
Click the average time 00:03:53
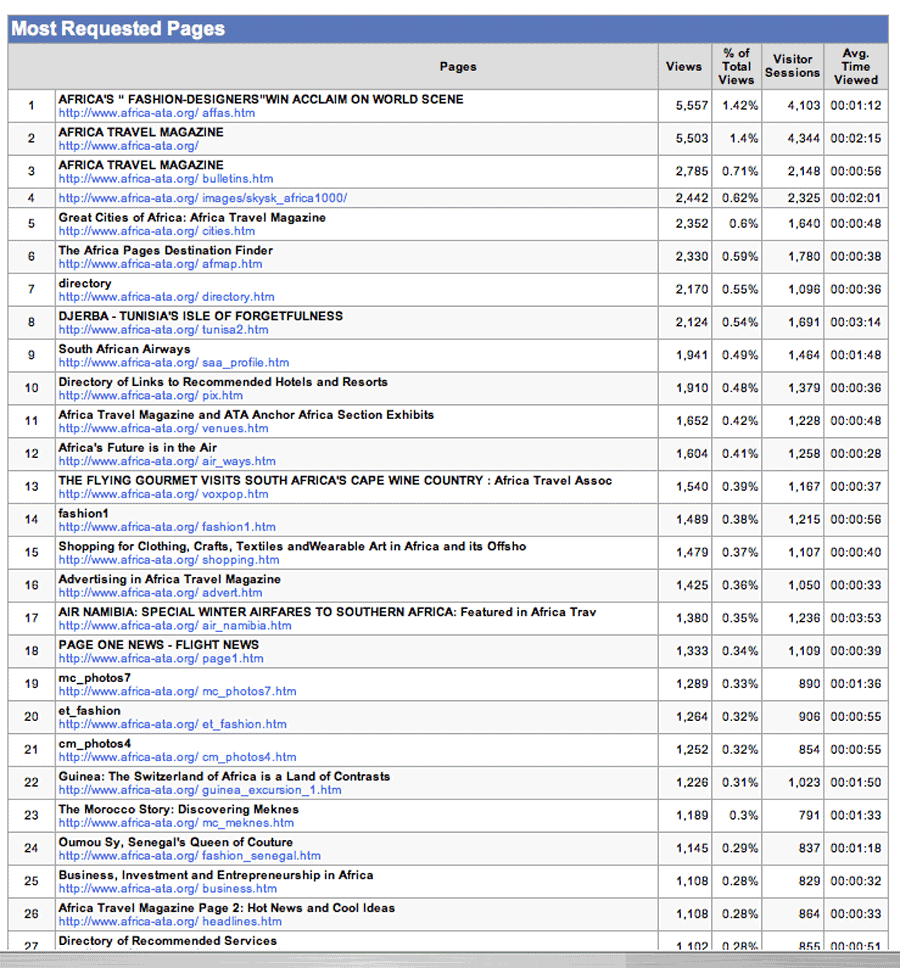pyautogui.click(x=856, y=618)
